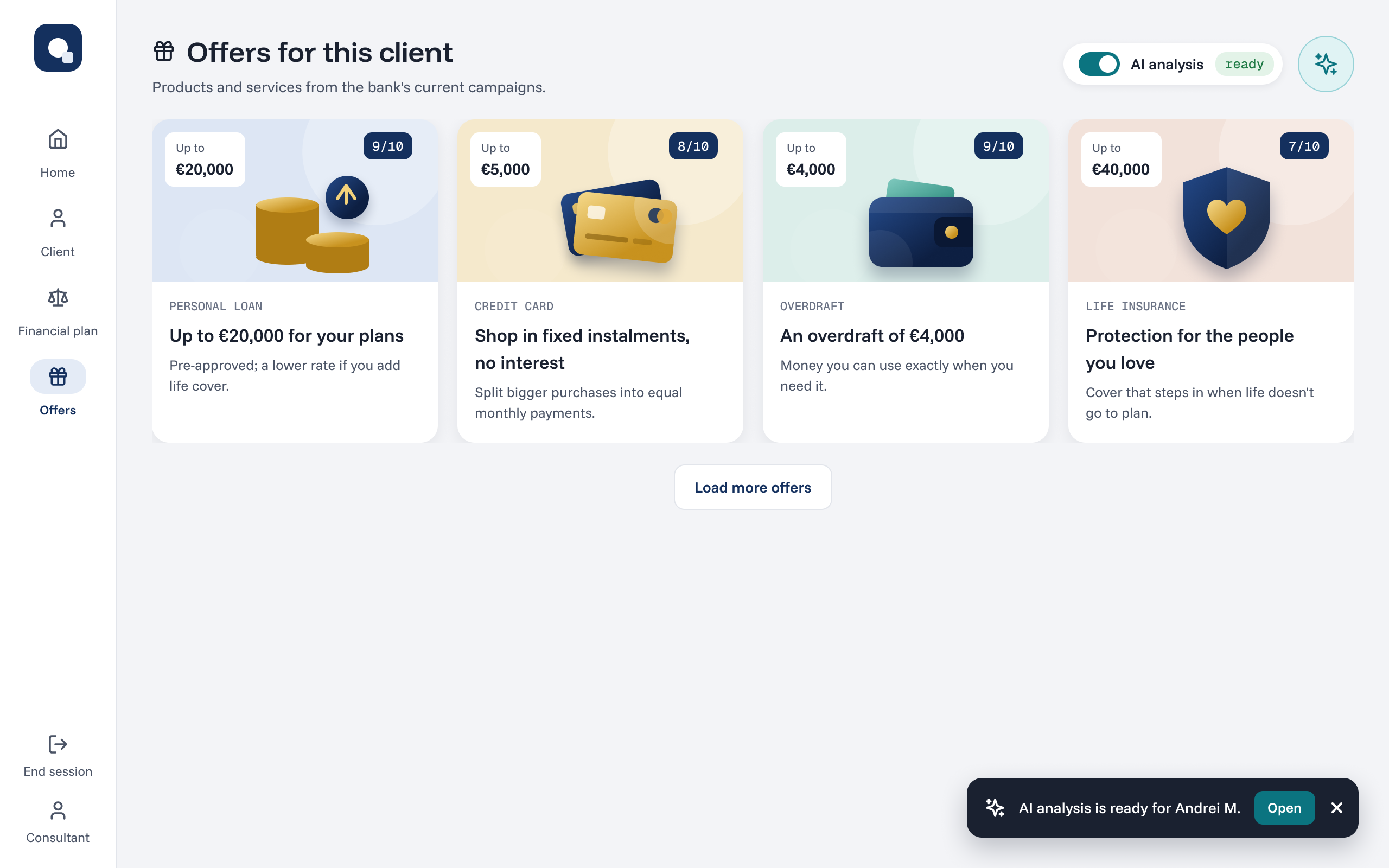Select the Offers gift icon in sidebar
Screen dimensions: 1389x868
pos(58,376)
